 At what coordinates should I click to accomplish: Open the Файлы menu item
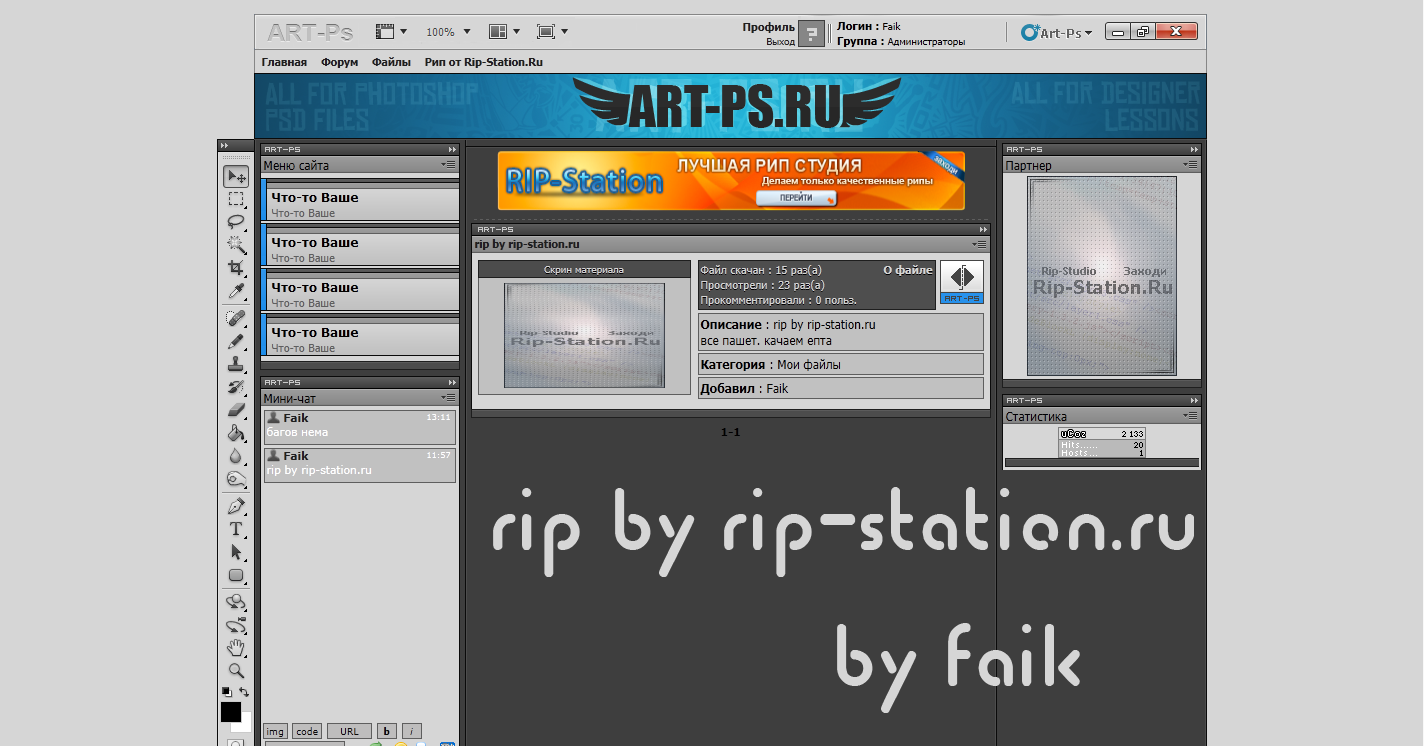point(391,62)
